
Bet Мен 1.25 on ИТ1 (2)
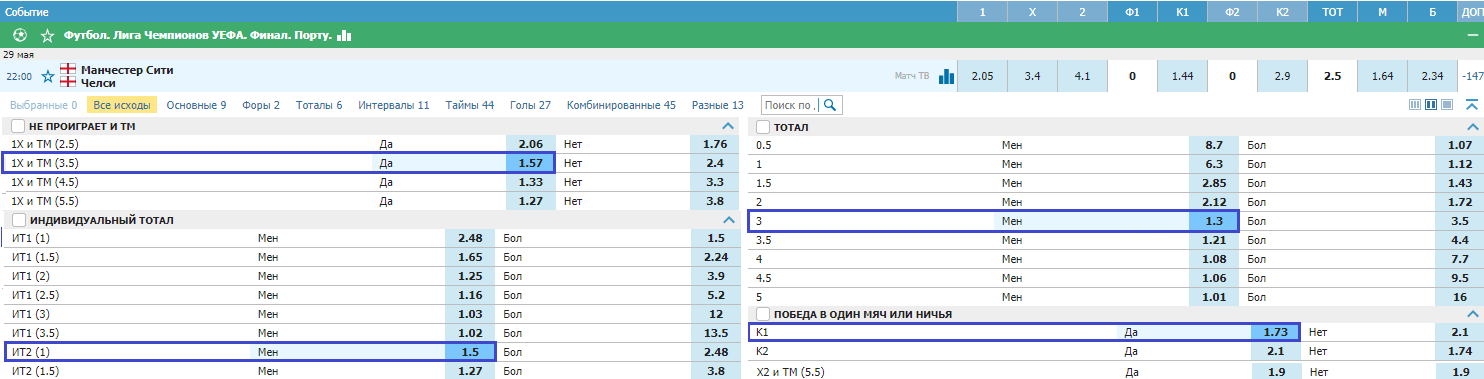click(470, 276)
